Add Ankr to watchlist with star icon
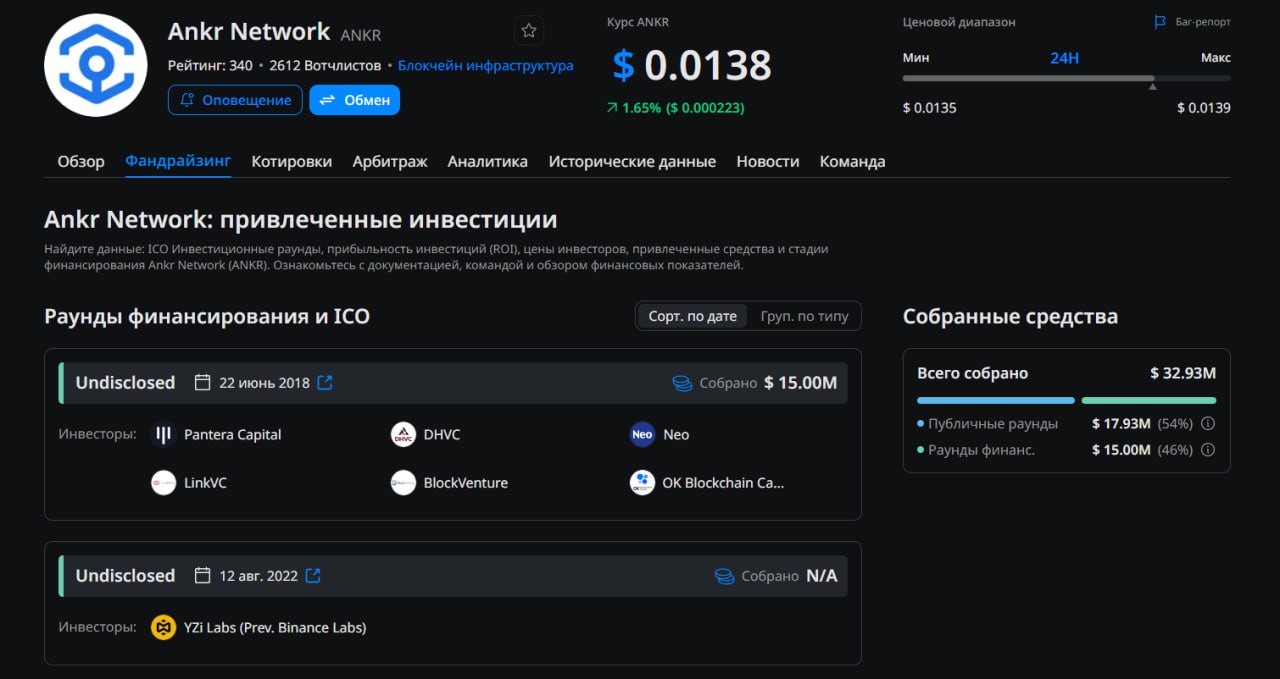 529,31
